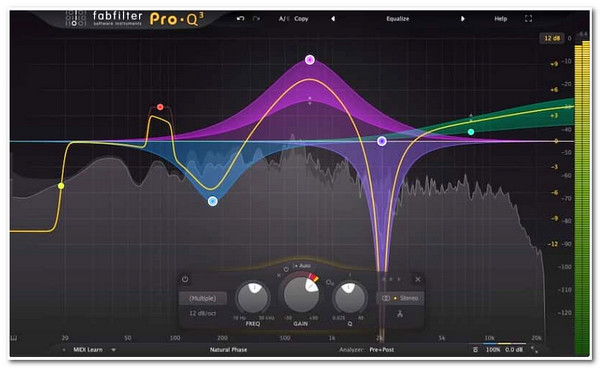Image resolution: width=600 pixels, height=368 pixels.
Task: Select the magenta peak band node
Action: click(310, 60)
